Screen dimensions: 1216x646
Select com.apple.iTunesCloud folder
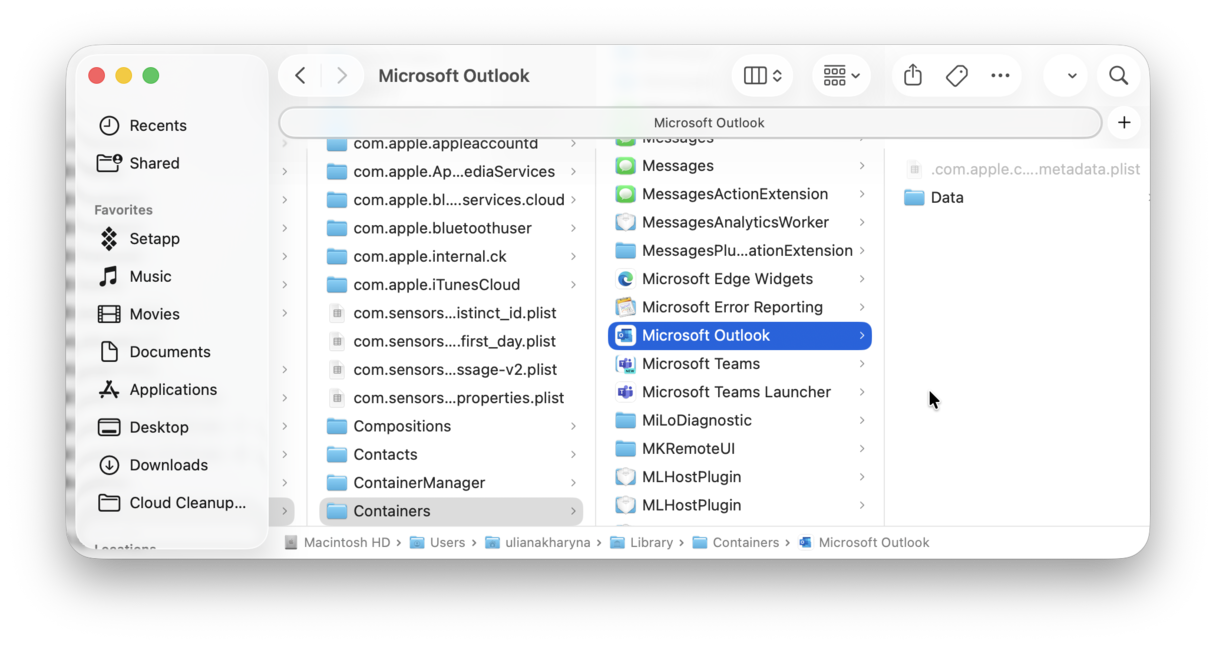(x=452, y=285)
